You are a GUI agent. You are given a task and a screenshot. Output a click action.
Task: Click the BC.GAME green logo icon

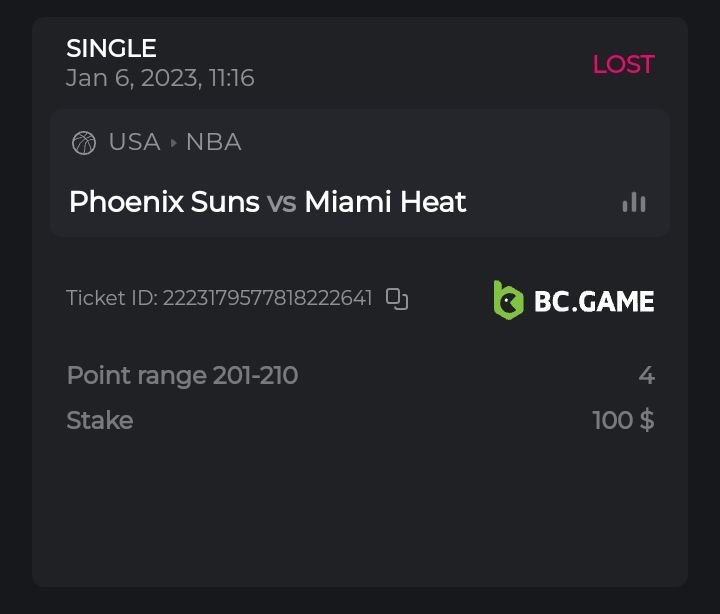[508, 300]
